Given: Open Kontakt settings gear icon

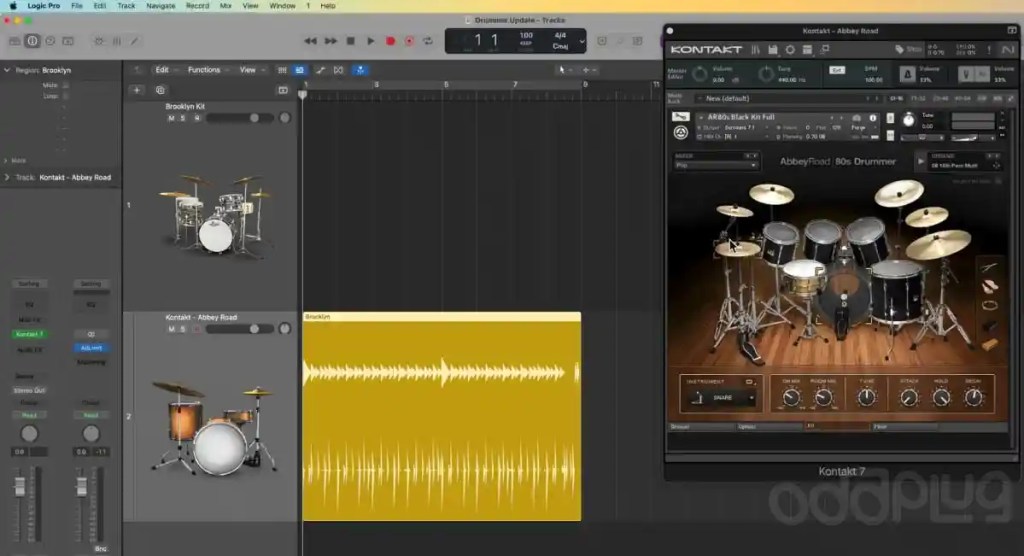Looking at the screenshot, I should click(790, 50).
